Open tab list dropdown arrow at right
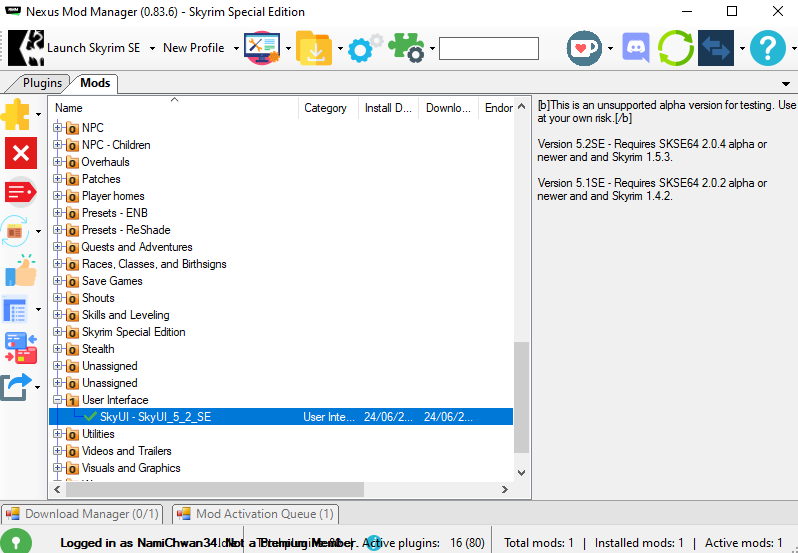Viewport: 798px width, 553px height. [786, 84]
